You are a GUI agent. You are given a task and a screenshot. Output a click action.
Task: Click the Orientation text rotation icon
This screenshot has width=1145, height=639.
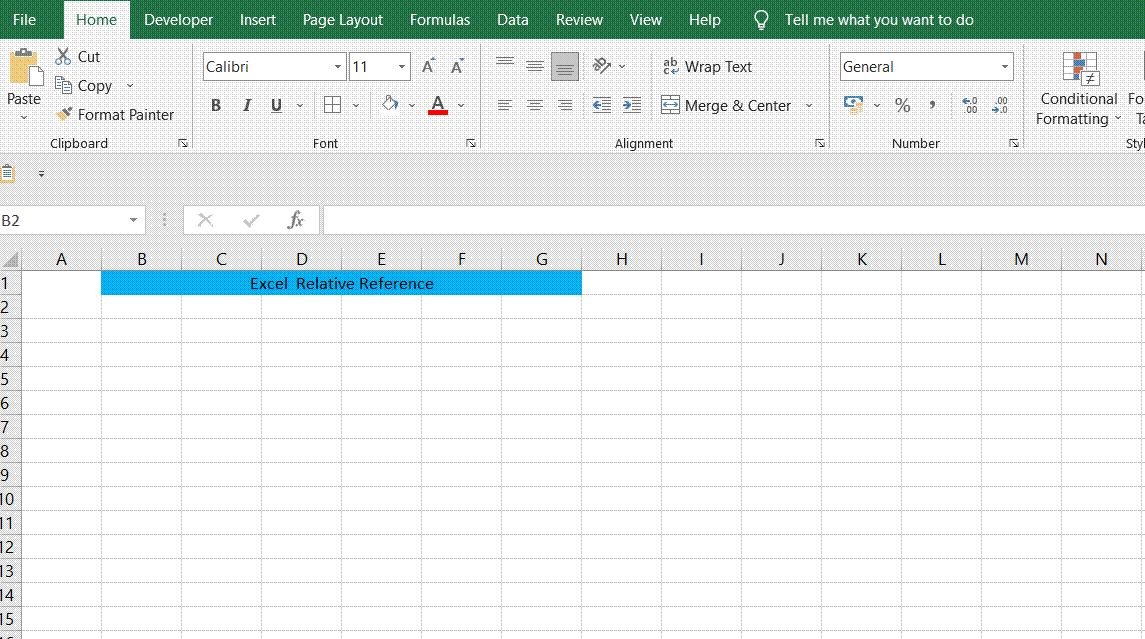(x=602, y=66)
